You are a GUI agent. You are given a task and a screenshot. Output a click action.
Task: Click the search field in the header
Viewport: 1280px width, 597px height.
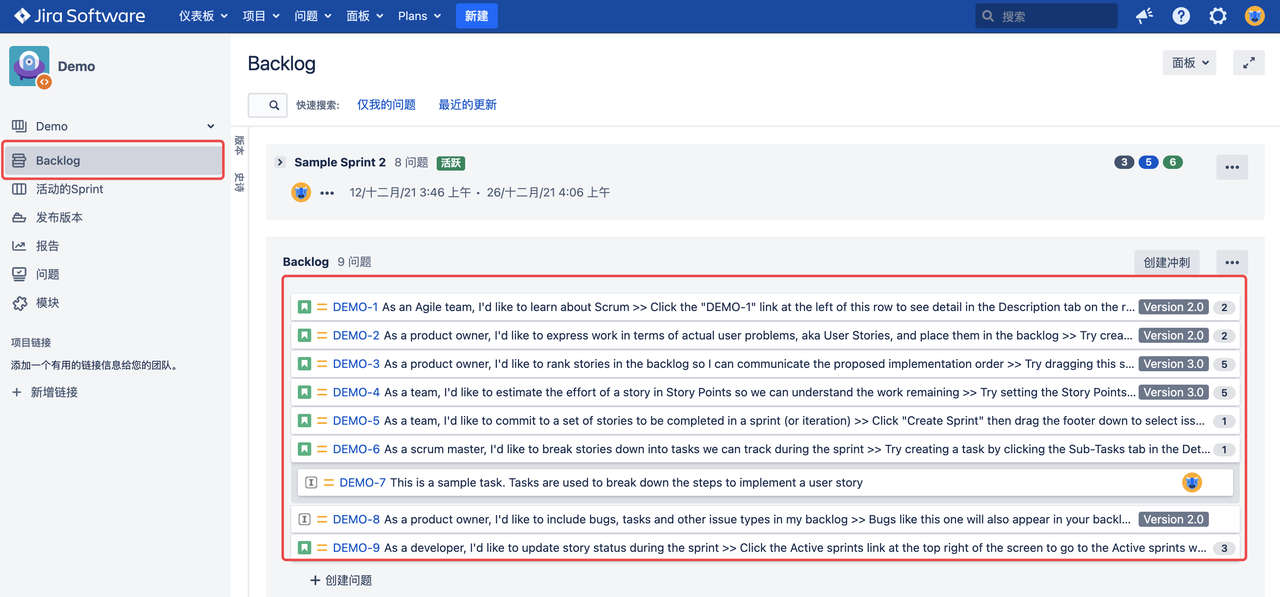tap(1046, 16)
